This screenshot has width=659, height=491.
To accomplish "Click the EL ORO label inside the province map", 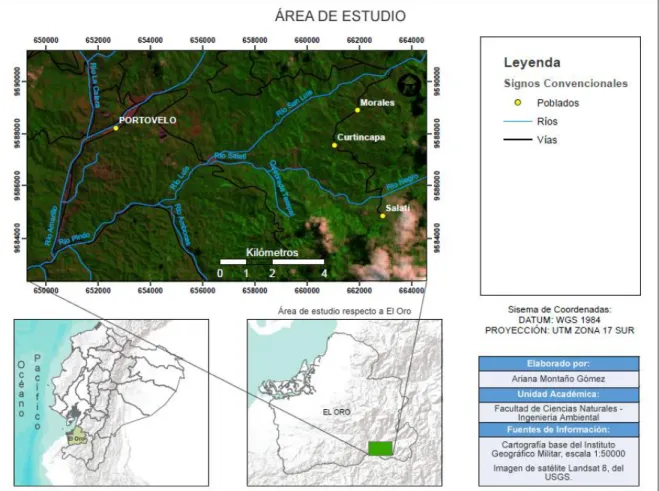I will [337, 412].
